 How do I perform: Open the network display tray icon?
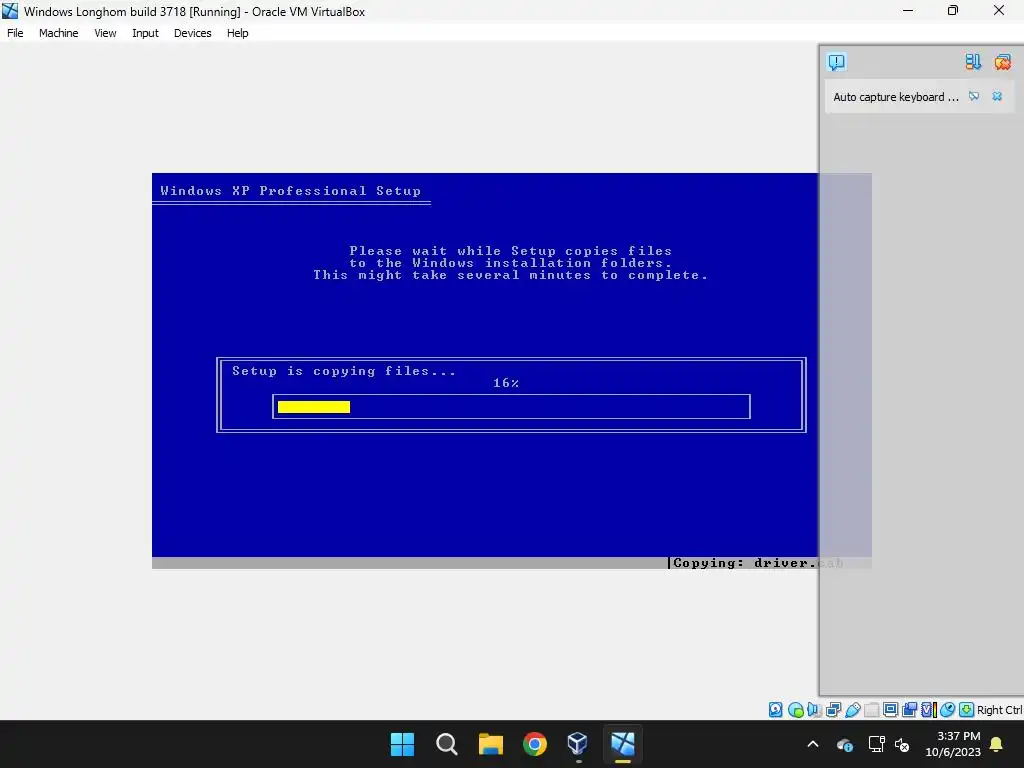(x=876, y=744)
